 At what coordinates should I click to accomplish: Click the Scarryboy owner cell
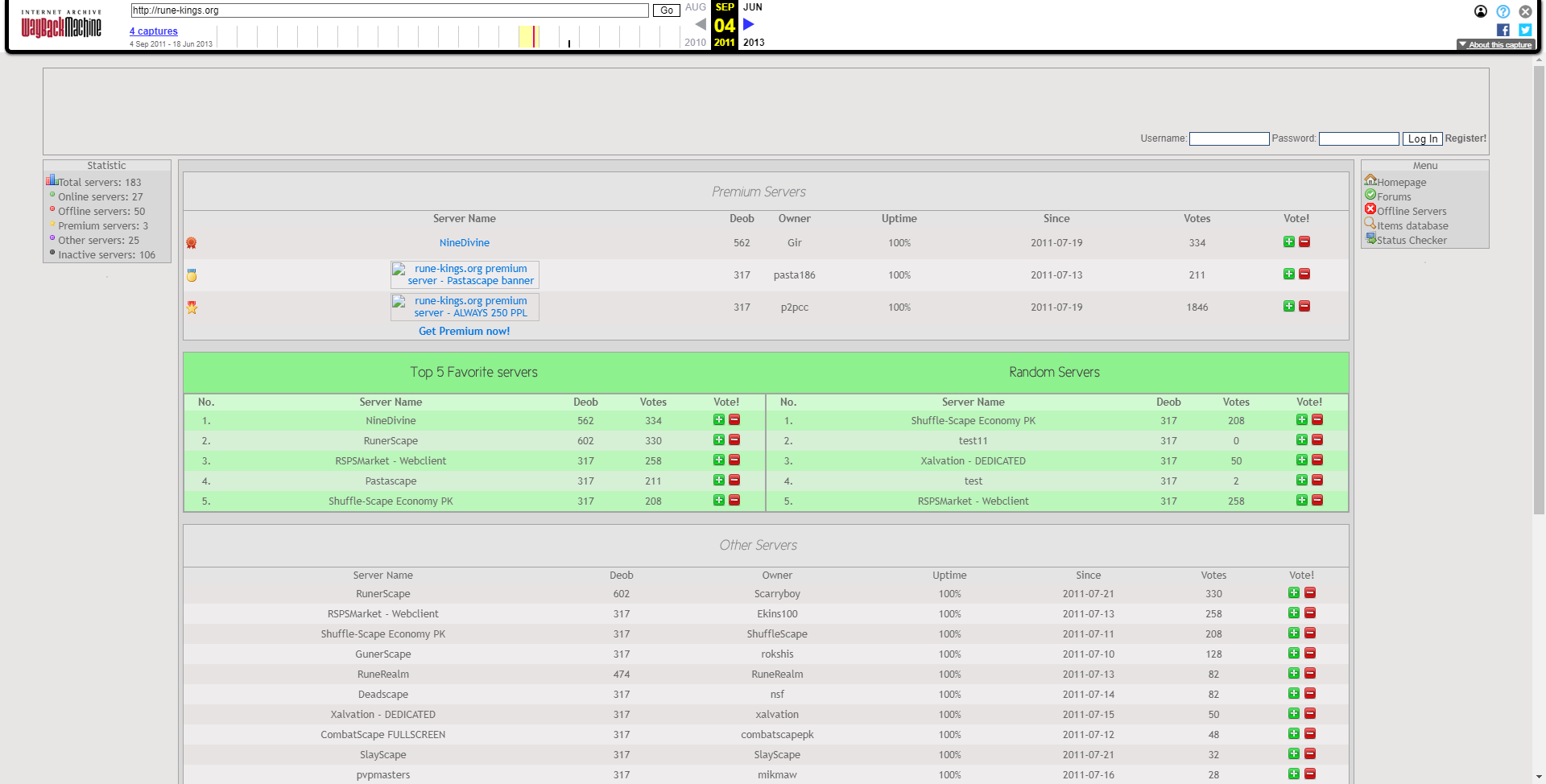pos(777,593)
